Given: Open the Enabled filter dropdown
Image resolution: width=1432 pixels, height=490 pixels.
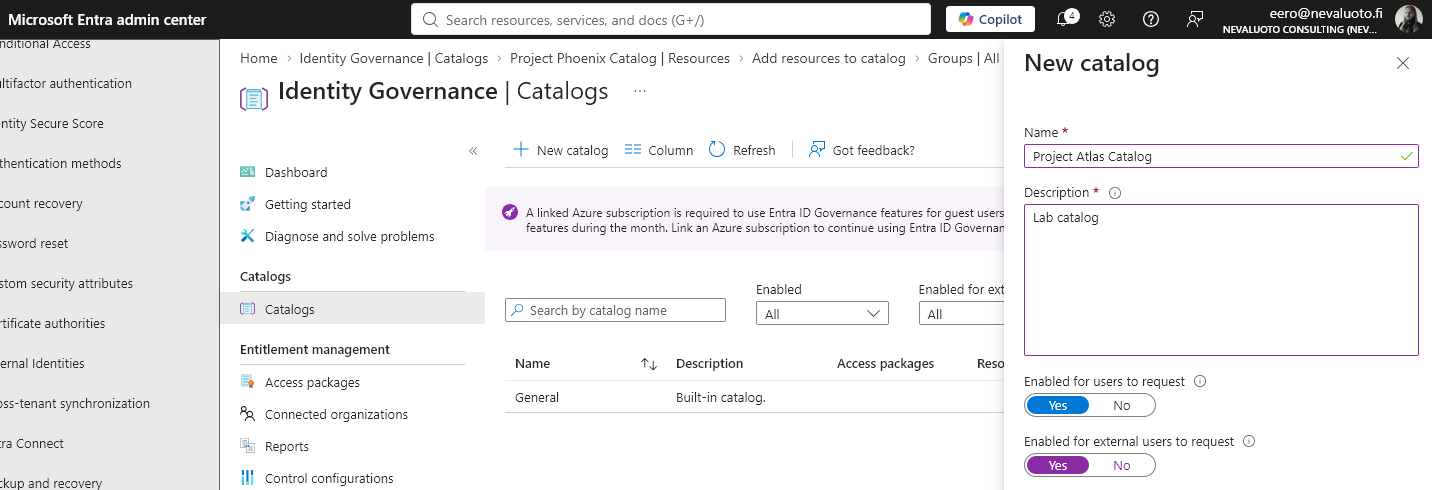Looking at the screenshot, I should pos(822,314).
